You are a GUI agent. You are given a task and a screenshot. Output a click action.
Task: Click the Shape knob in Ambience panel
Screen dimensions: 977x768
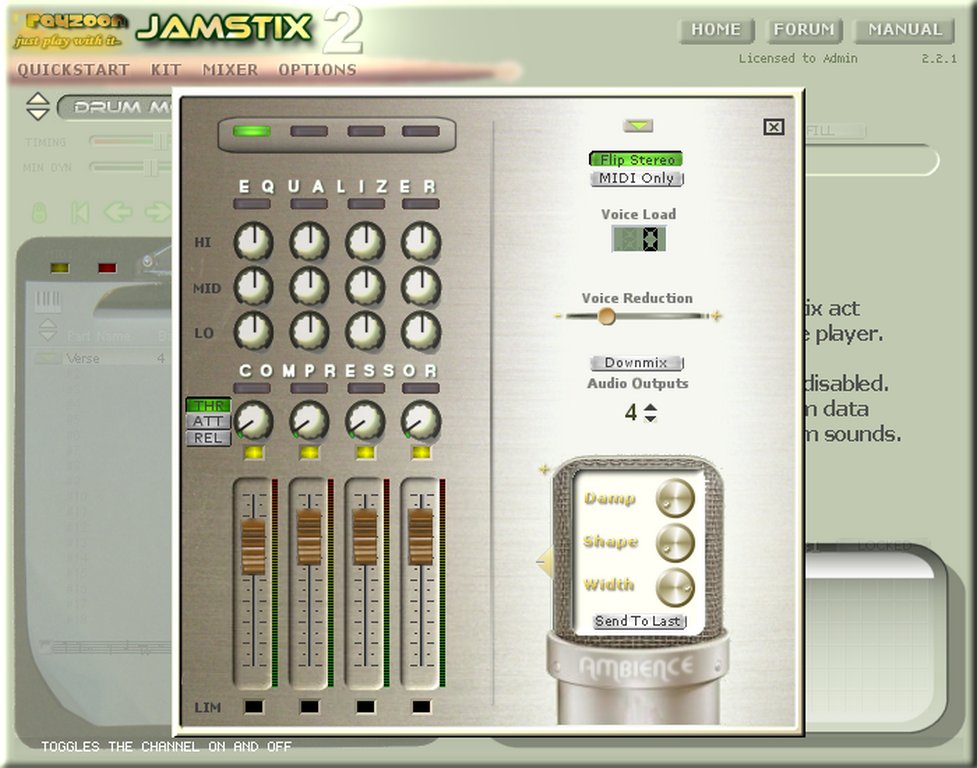coord(675,542)
